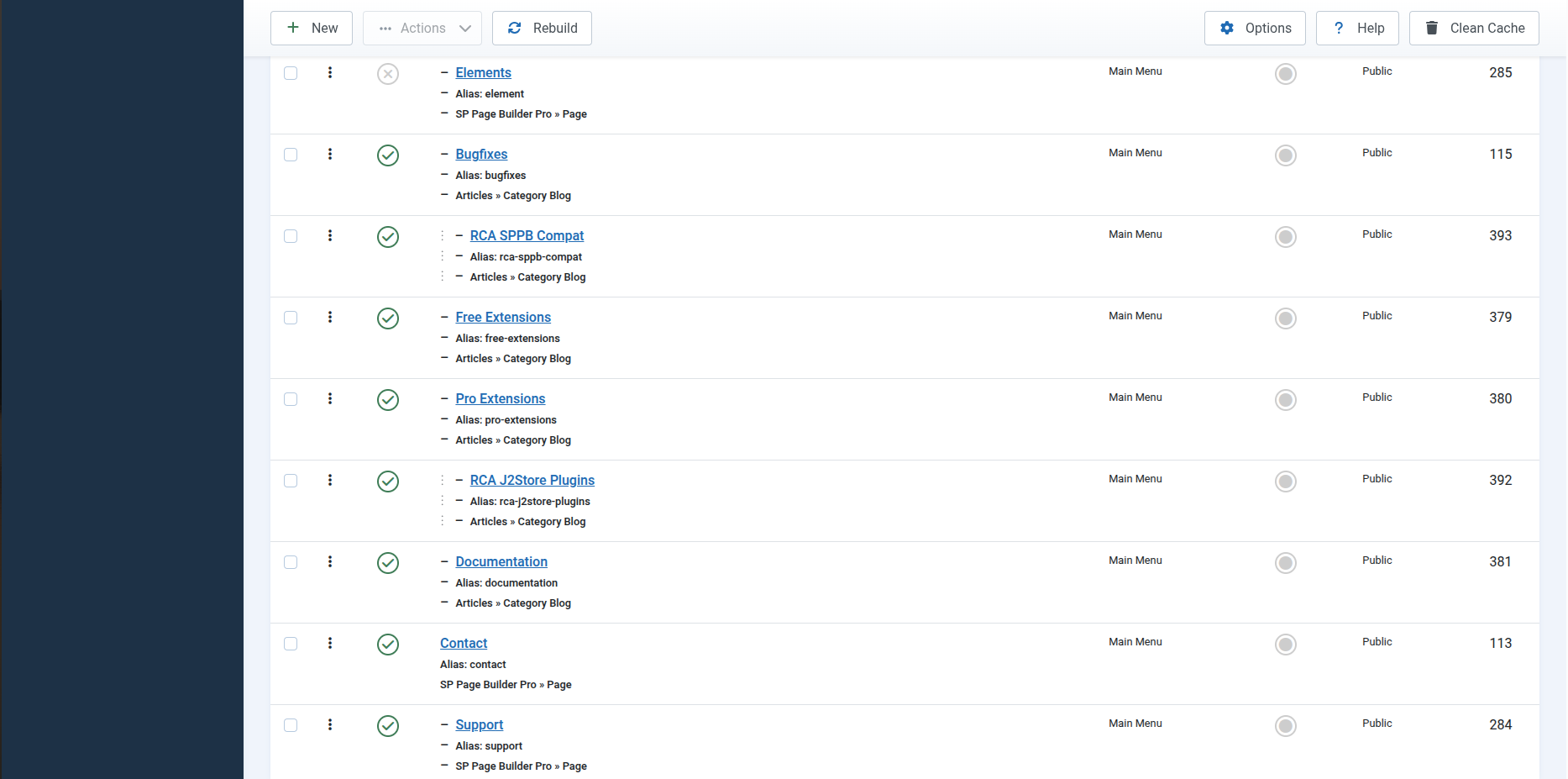
Task: Click Clean Cache button
Action: pos(1474,28)
